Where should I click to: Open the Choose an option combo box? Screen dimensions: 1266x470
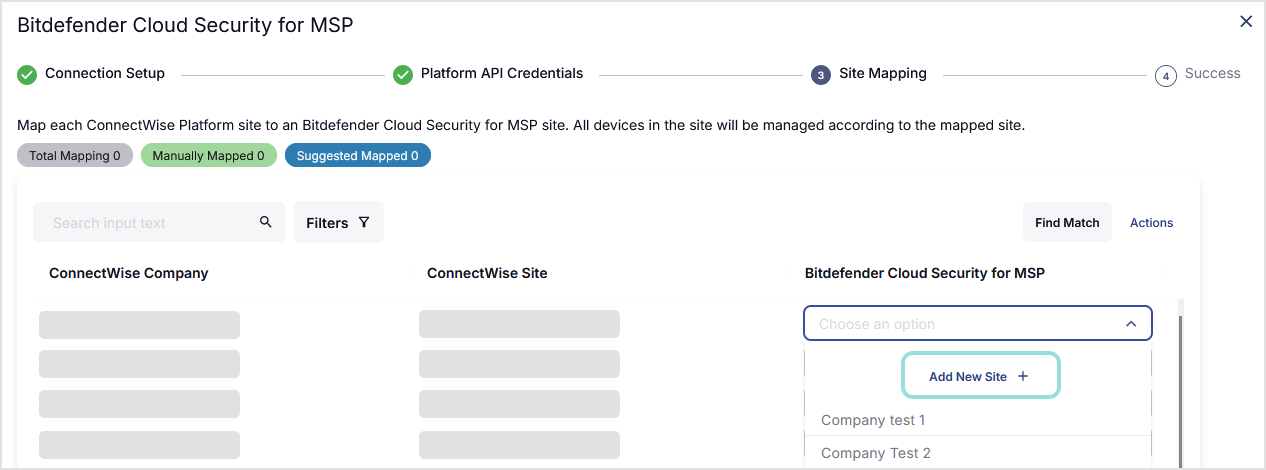pyautogui.click(x=978, y=323)
